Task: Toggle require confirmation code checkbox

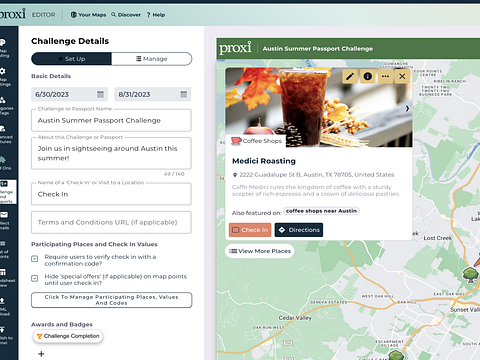Action: click(35, 259)
